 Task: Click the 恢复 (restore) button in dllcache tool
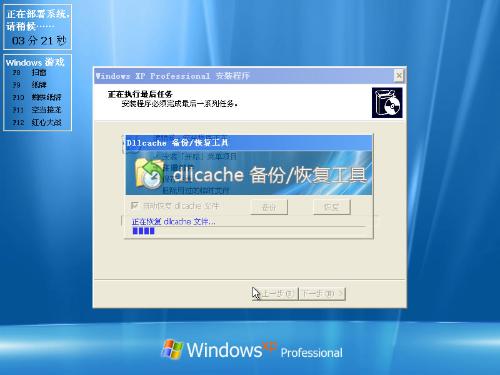click(332, 207)
